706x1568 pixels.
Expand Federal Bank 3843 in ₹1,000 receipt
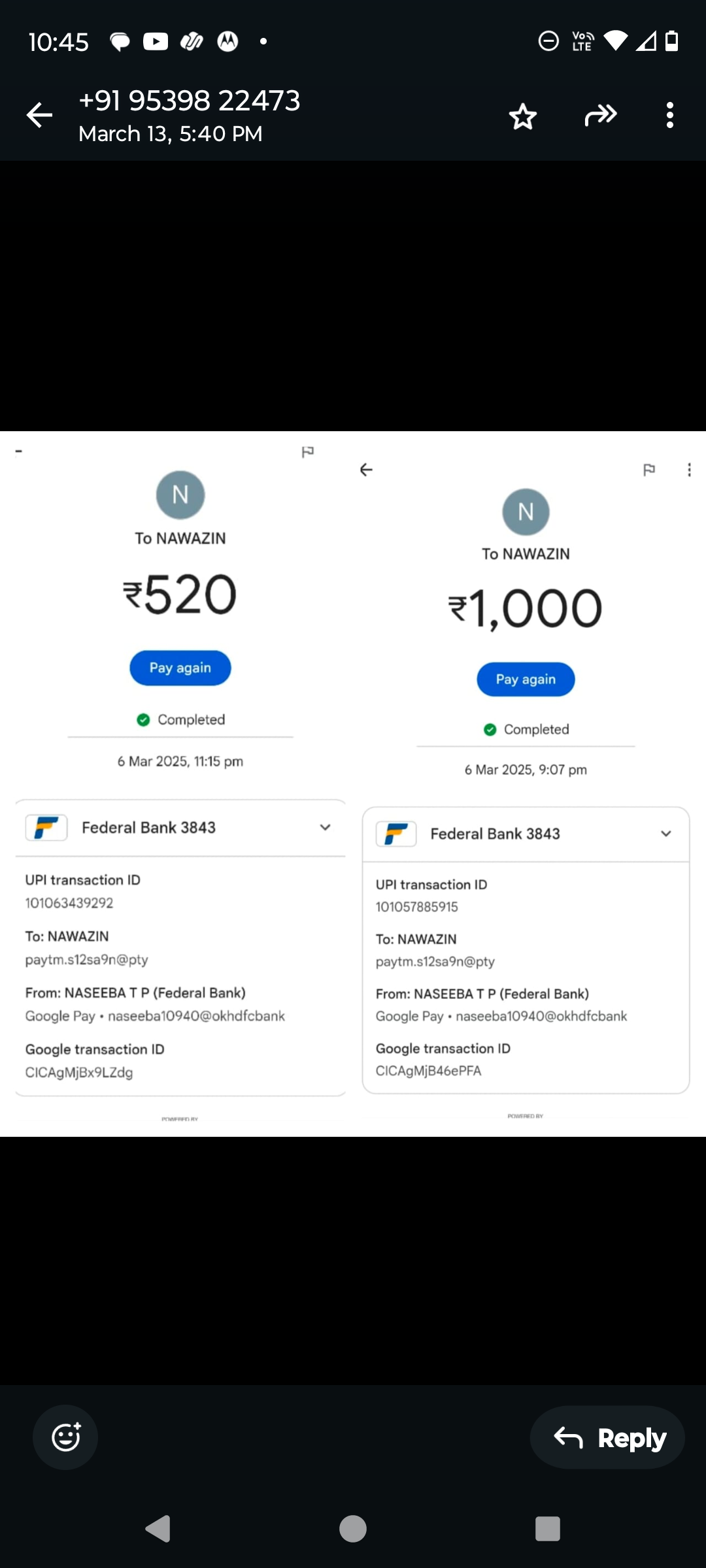coord(665,834)
